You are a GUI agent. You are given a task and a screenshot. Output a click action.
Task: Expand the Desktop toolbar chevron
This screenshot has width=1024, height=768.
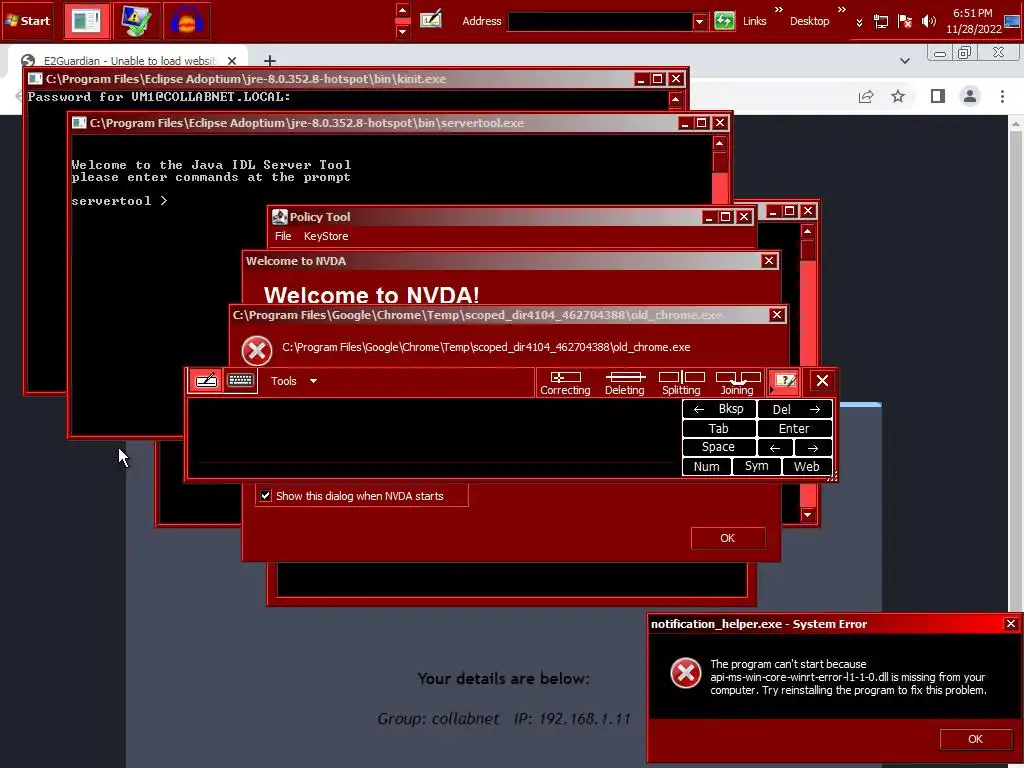tap(841, 9)
